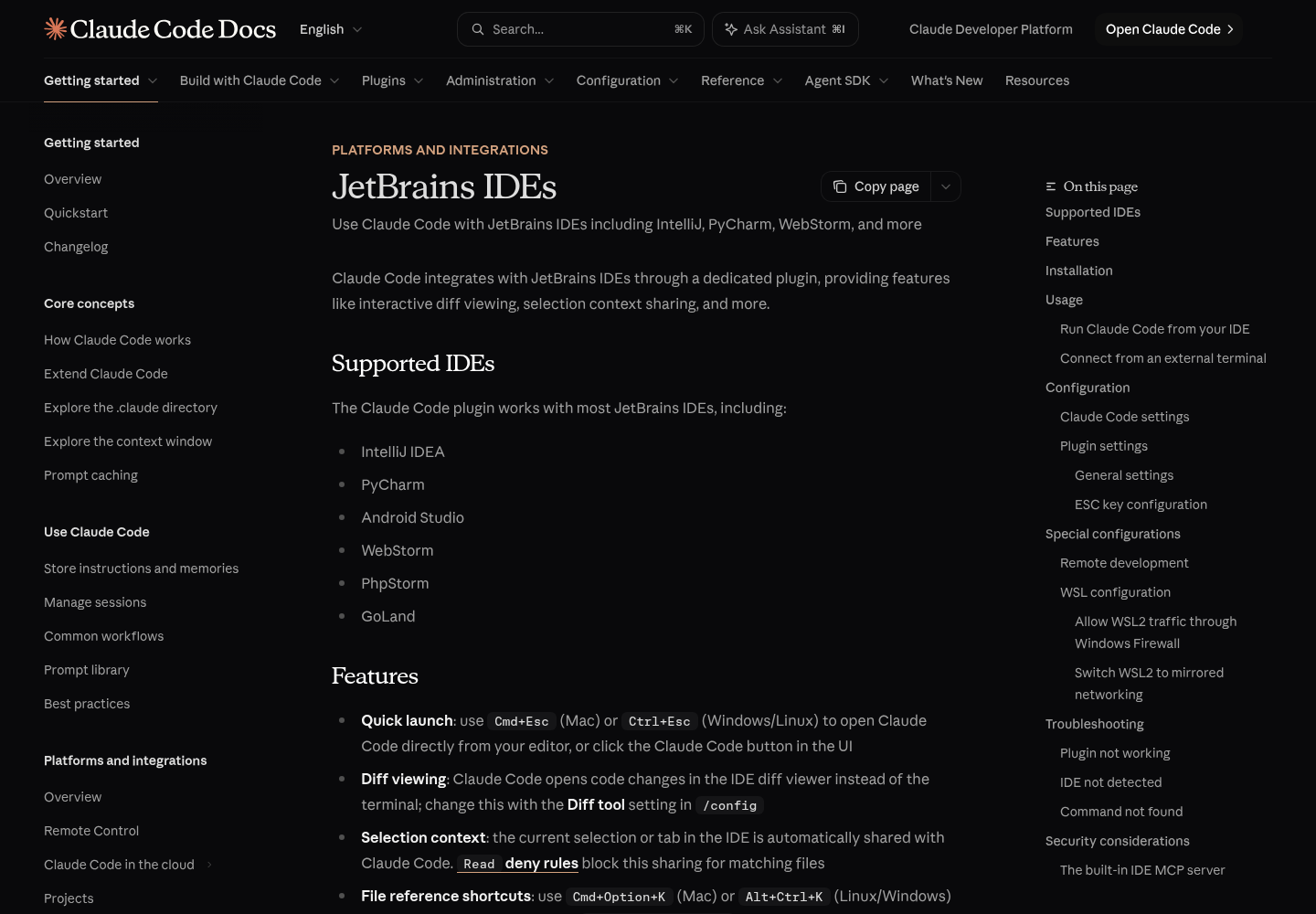Jump to ESC key configuration section
The width and height of the screenshot is (1316, 914).
click(x=1141, y=505)
